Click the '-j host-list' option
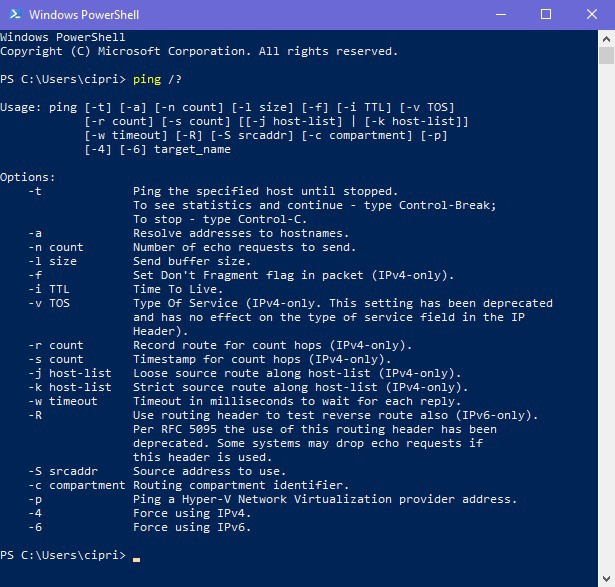Viewport: 615px width, 587px height. 70,373
